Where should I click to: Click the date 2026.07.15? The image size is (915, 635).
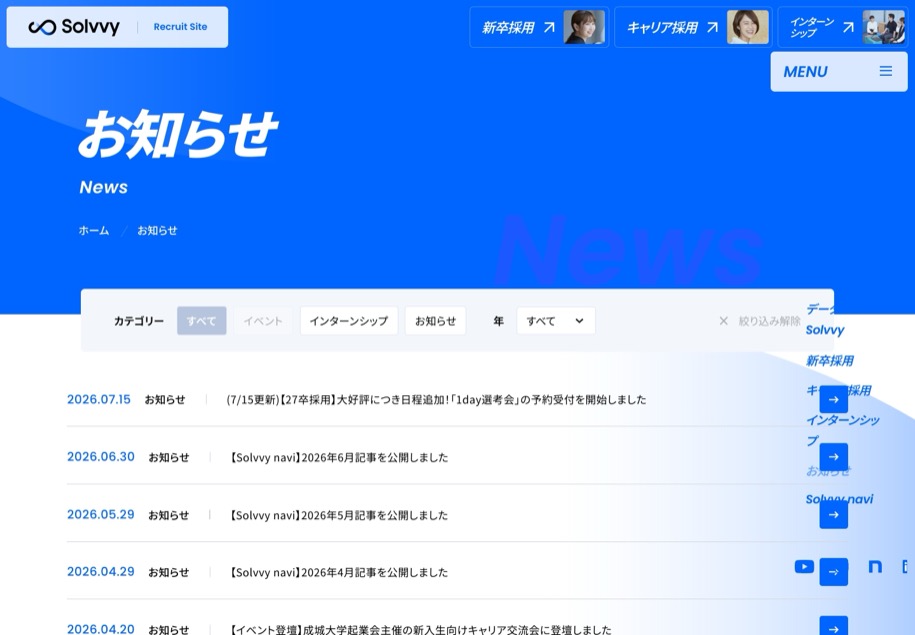tap(99, 399)
